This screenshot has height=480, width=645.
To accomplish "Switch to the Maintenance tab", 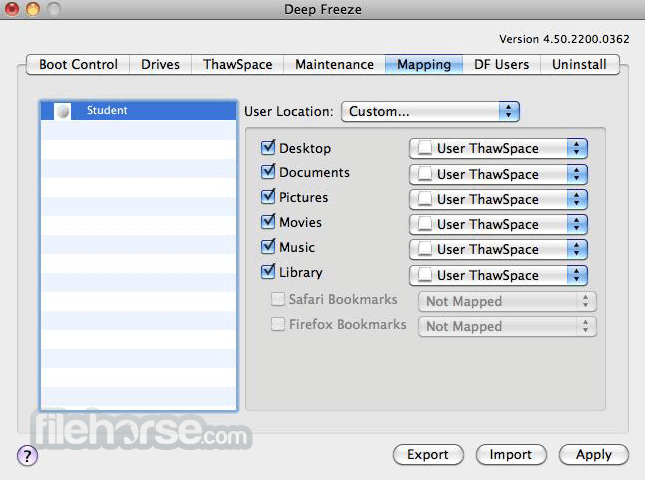I will pyautogui.click(x=334, y=65).
